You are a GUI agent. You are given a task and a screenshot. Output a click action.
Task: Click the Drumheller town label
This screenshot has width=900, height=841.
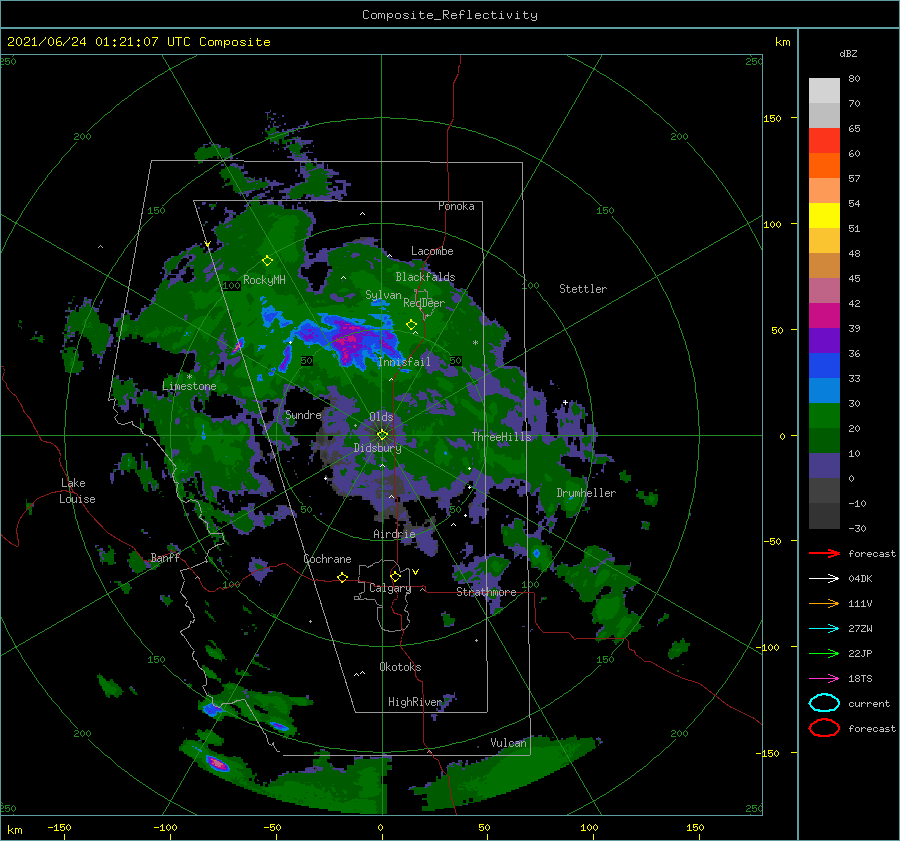coord(586,493)
